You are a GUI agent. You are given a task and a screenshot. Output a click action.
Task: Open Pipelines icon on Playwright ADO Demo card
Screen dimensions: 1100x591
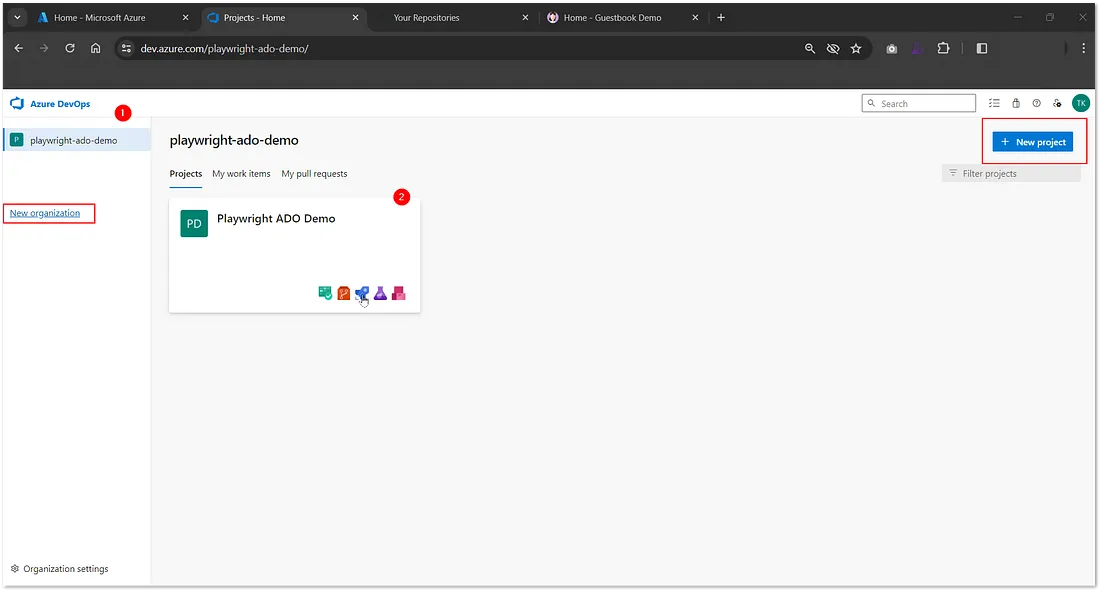(x=362, y=293)
